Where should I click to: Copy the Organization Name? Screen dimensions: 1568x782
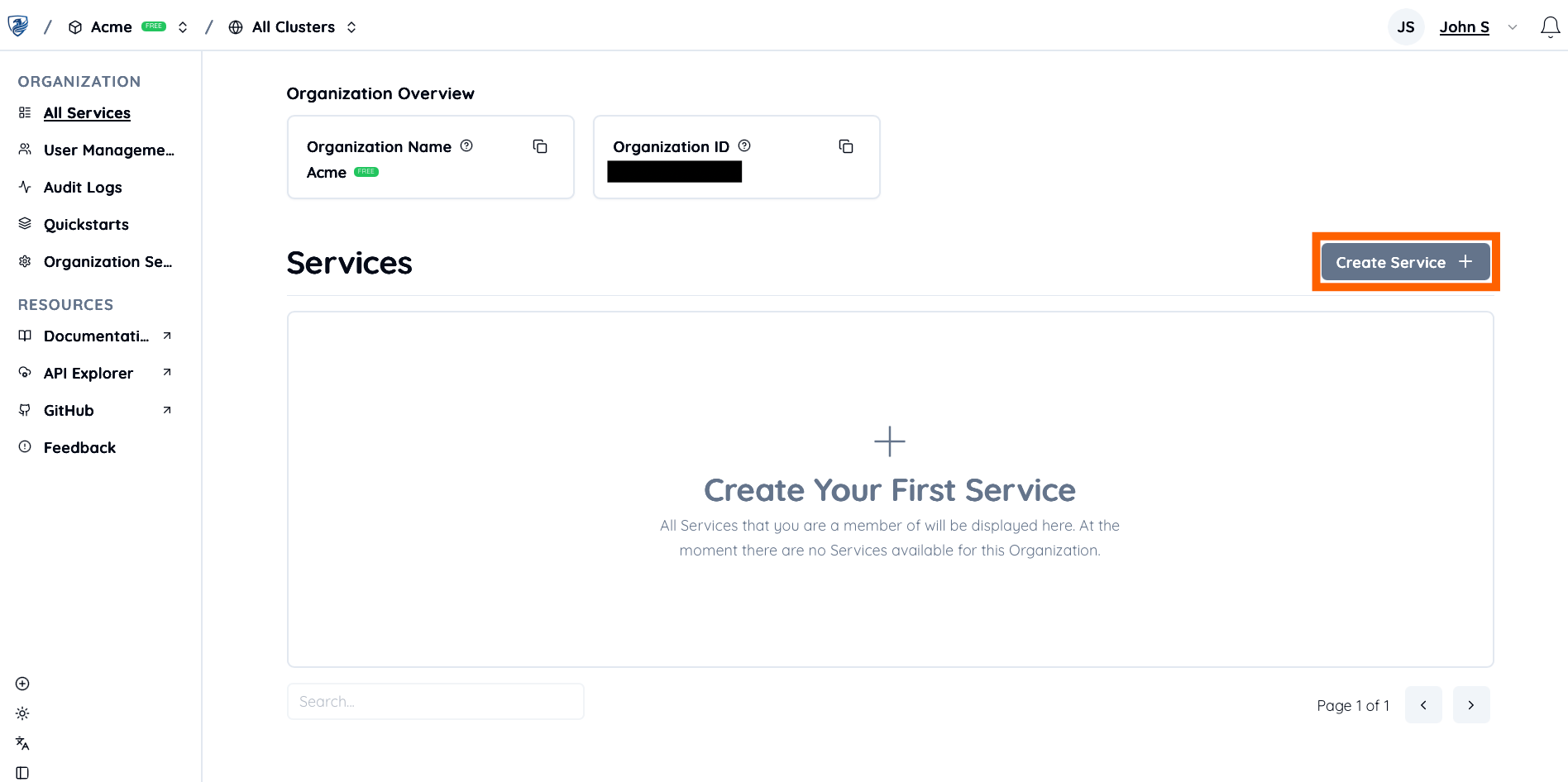click(540, 146)
